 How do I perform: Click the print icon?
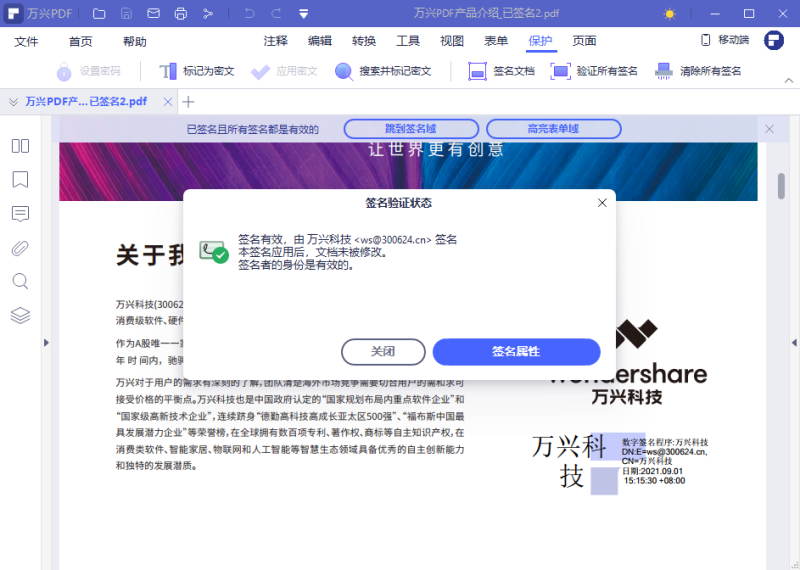181,14
